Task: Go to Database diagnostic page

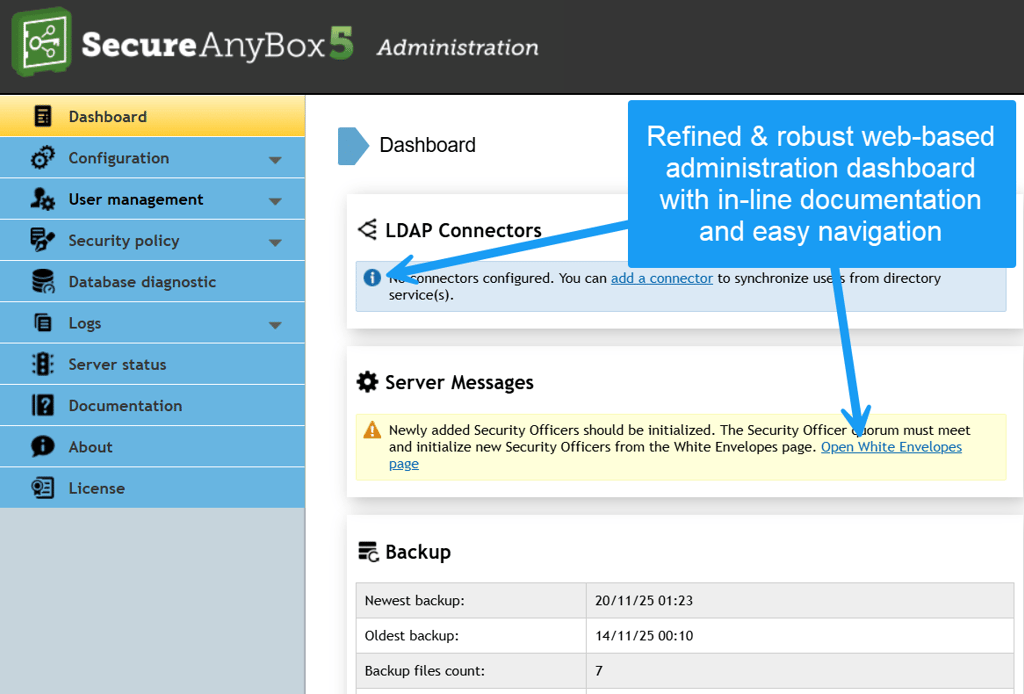Action: pyautogui.click(x=152, y=281)
